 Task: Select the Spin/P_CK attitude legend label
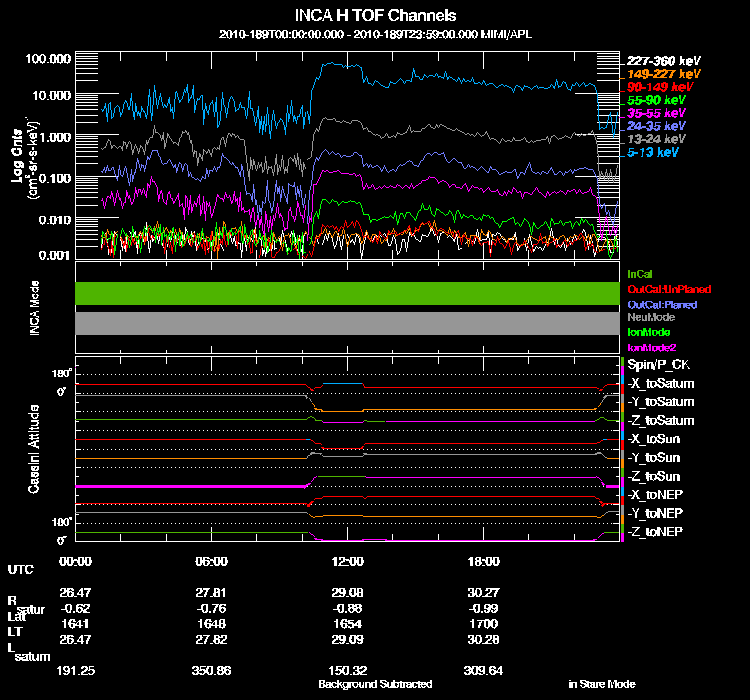[x=657, y=366]
